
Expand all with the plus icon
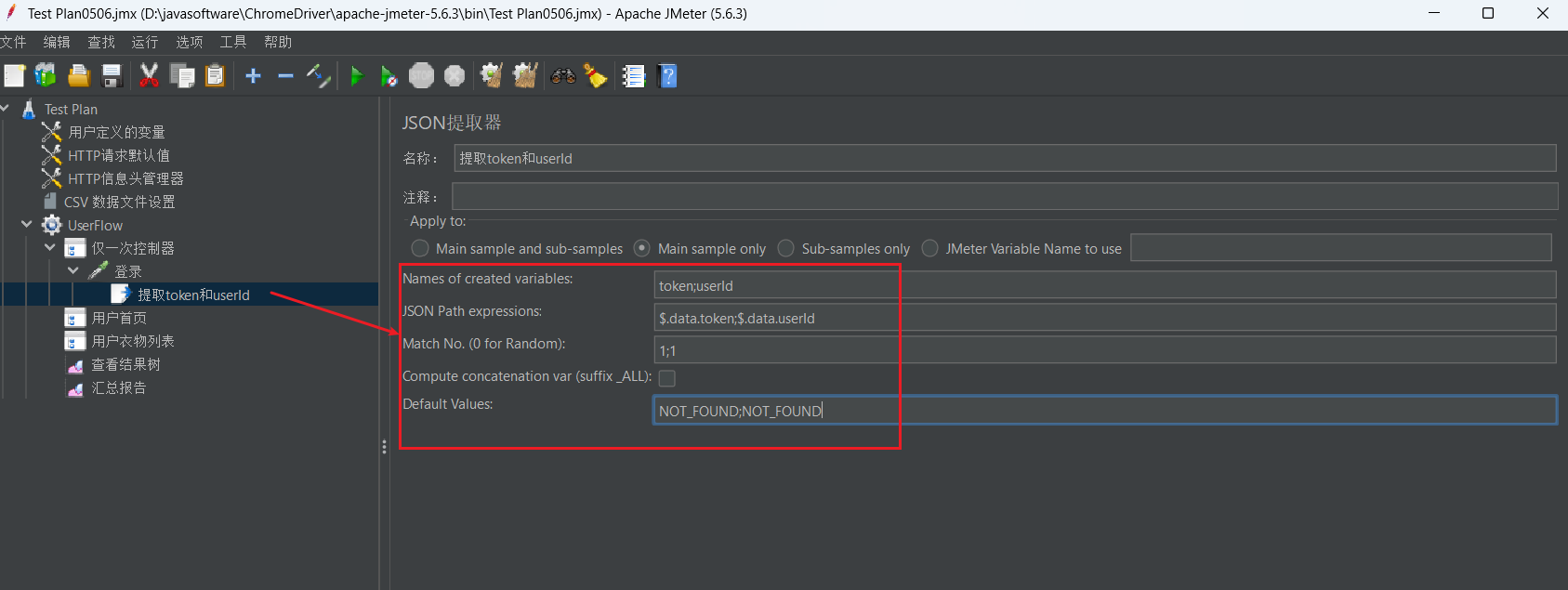(253, 76)
